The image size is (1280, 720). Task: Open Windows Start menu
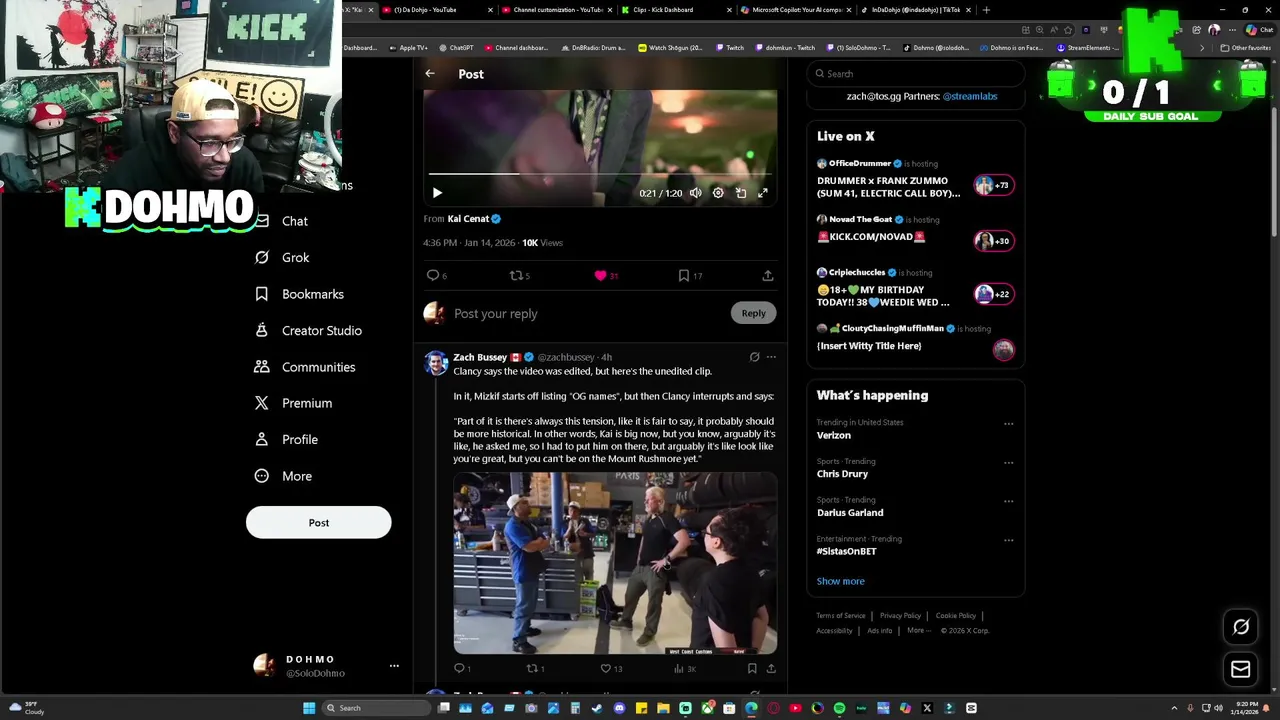pos(309,708)
